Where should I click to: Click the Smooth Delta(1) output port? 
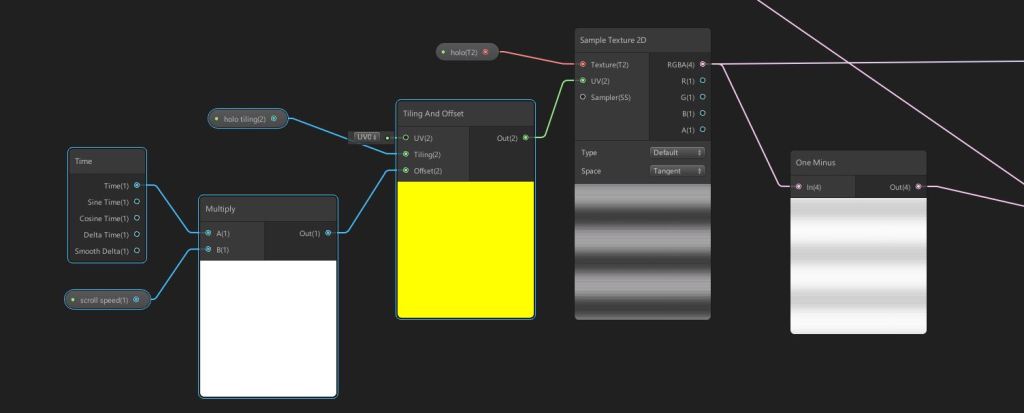pyautogui.click(x=137, y=251)
